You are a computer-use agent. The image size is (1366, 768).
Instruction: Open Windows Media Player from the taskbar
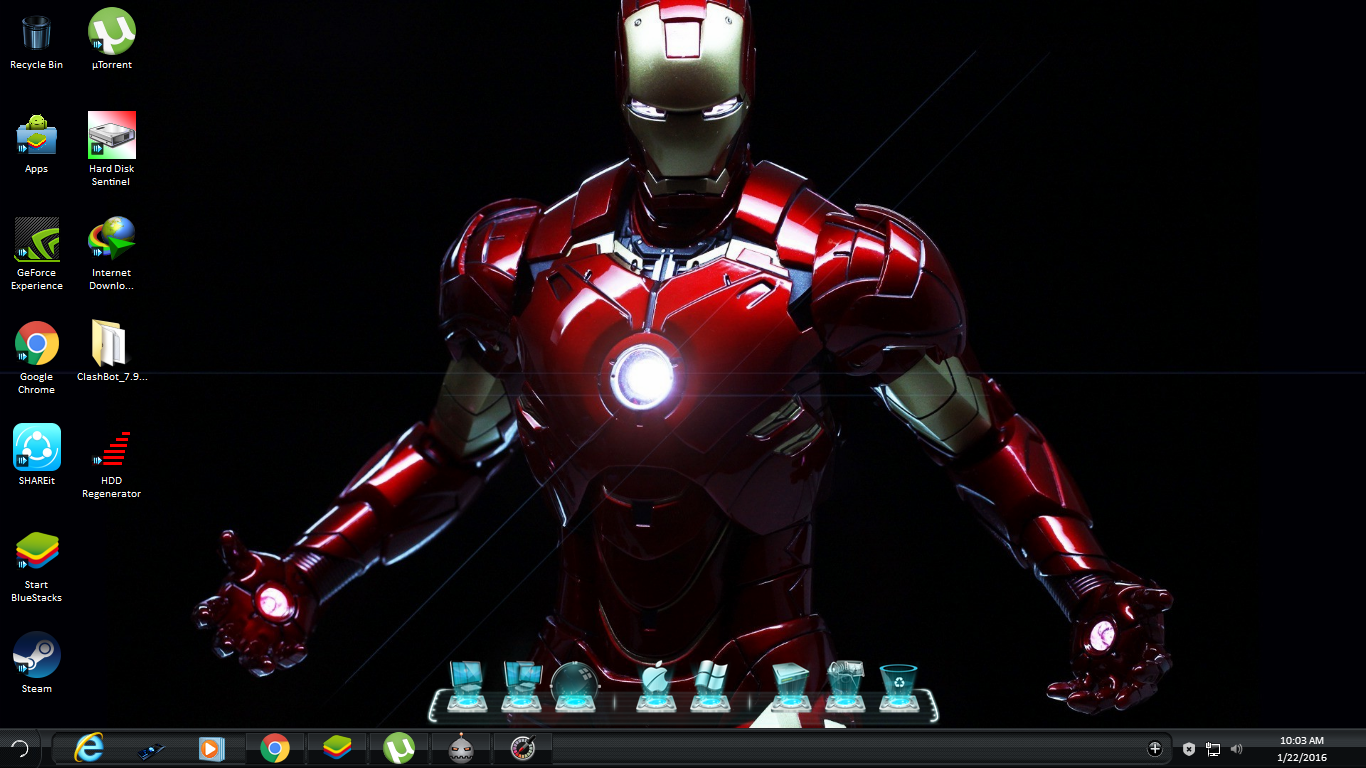212,748
